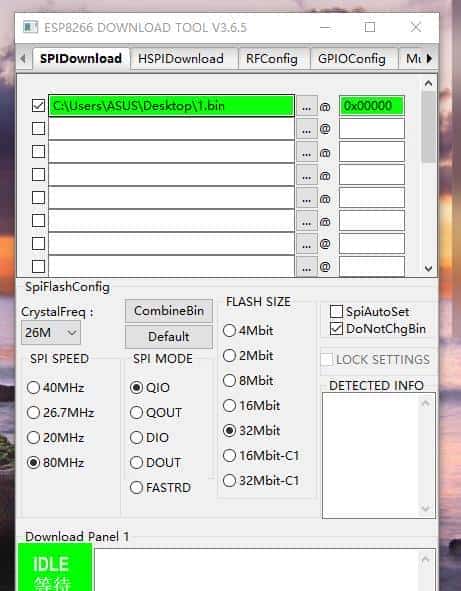The width and height of the screenshot is (461, 591).
Task: Click the file list vertical scrollbar thumb
Action: pos(429,127)
